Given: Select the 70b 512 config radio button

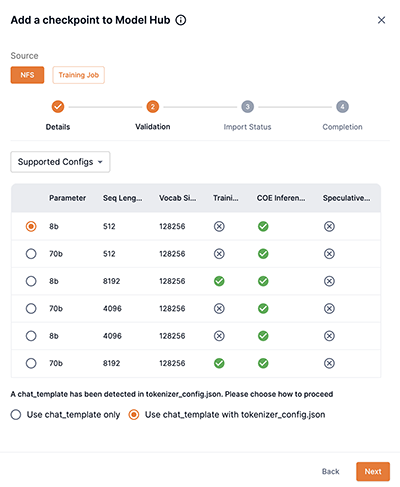Looking at the screenshot, I should [31, 254].
